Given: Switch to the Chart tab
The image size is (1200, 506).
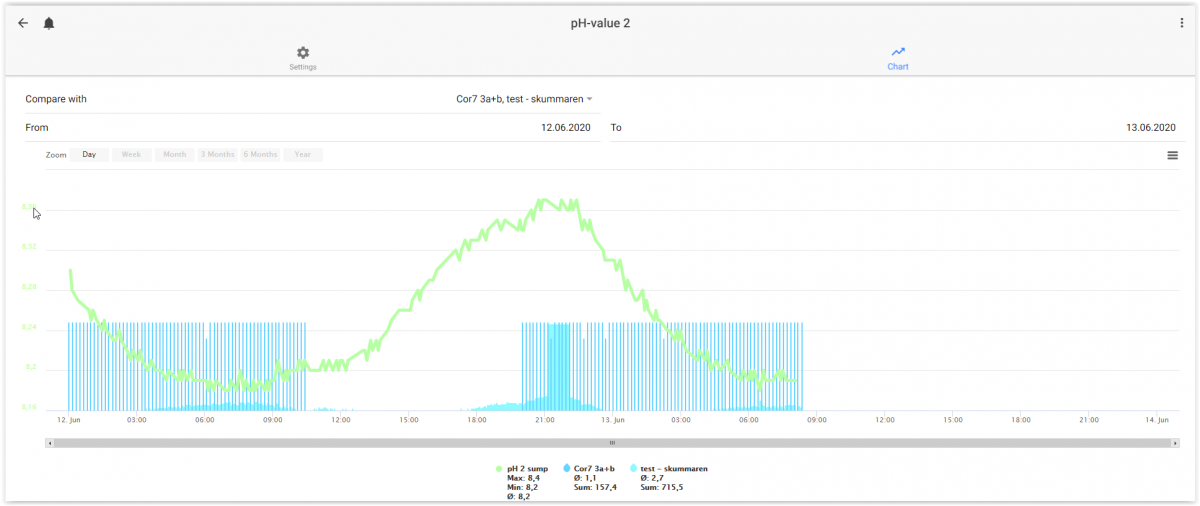Looking at the screenshot, I should point(898,58).
